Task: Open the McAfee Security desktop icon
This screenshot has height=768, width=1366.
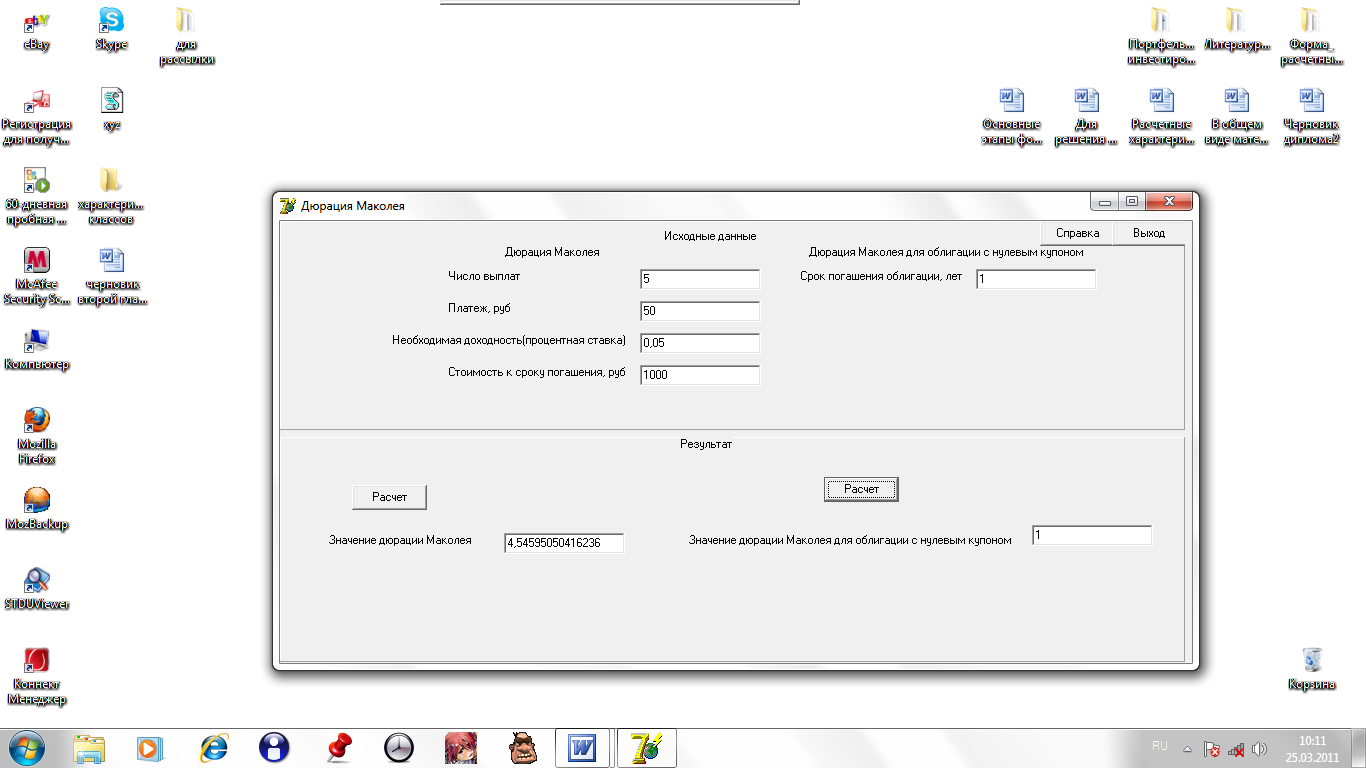Action: 37,275
